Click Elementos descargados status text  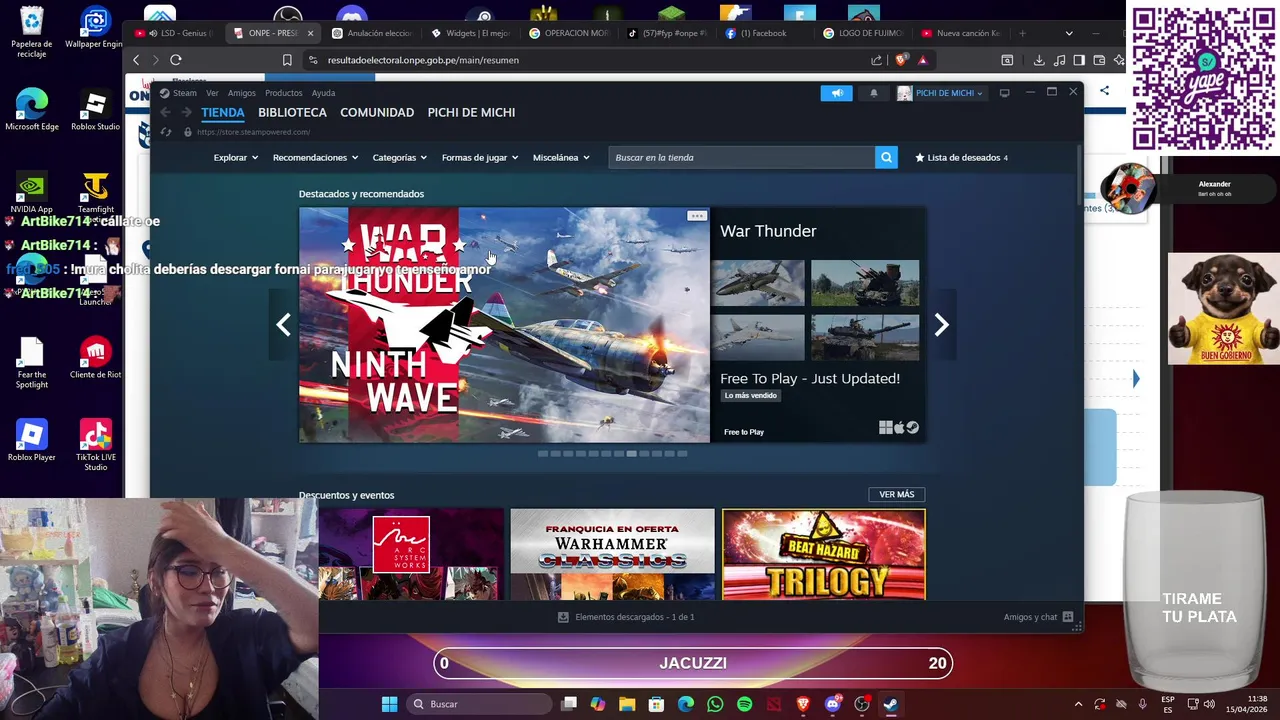click(x=635, y=617)
